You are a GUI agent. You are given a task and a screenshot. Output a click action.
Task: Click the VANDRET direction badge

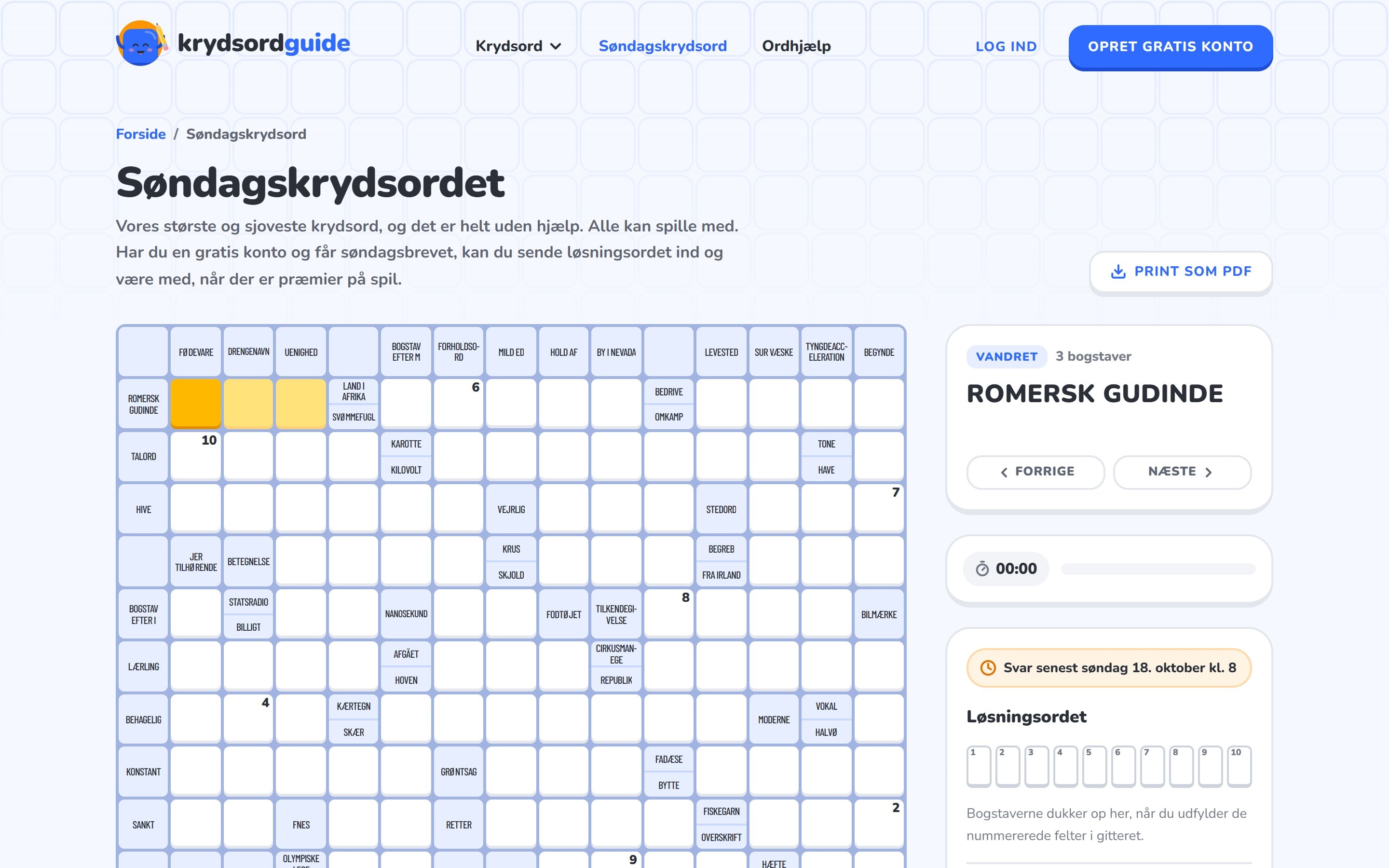[x=1006, y=356]
